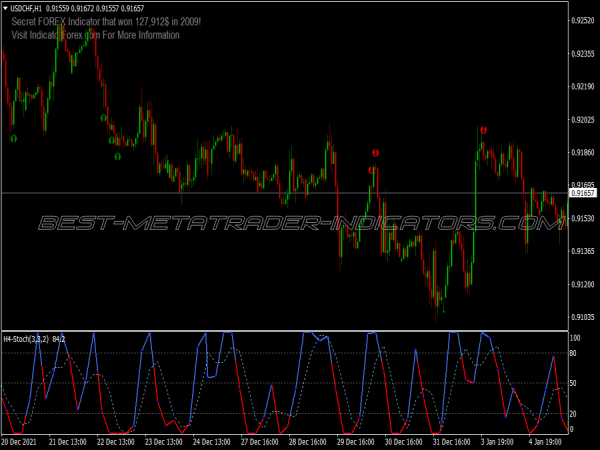
Task: Click the 3 Jan 19:00 time label
Action: pos(497,442)
